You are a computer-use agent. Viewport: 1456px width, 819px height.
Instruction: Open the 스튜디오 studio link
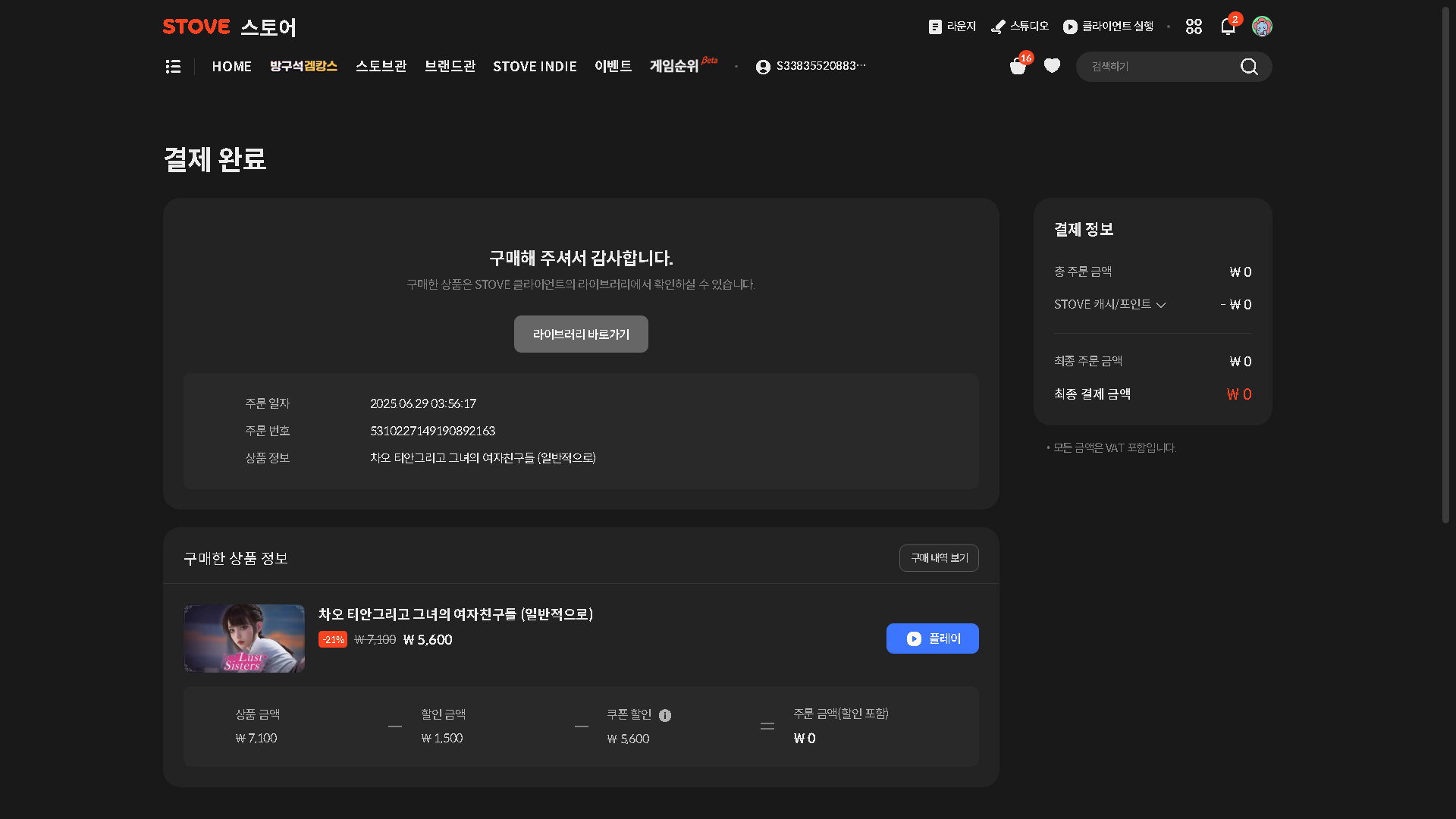tap(1019, 27)
